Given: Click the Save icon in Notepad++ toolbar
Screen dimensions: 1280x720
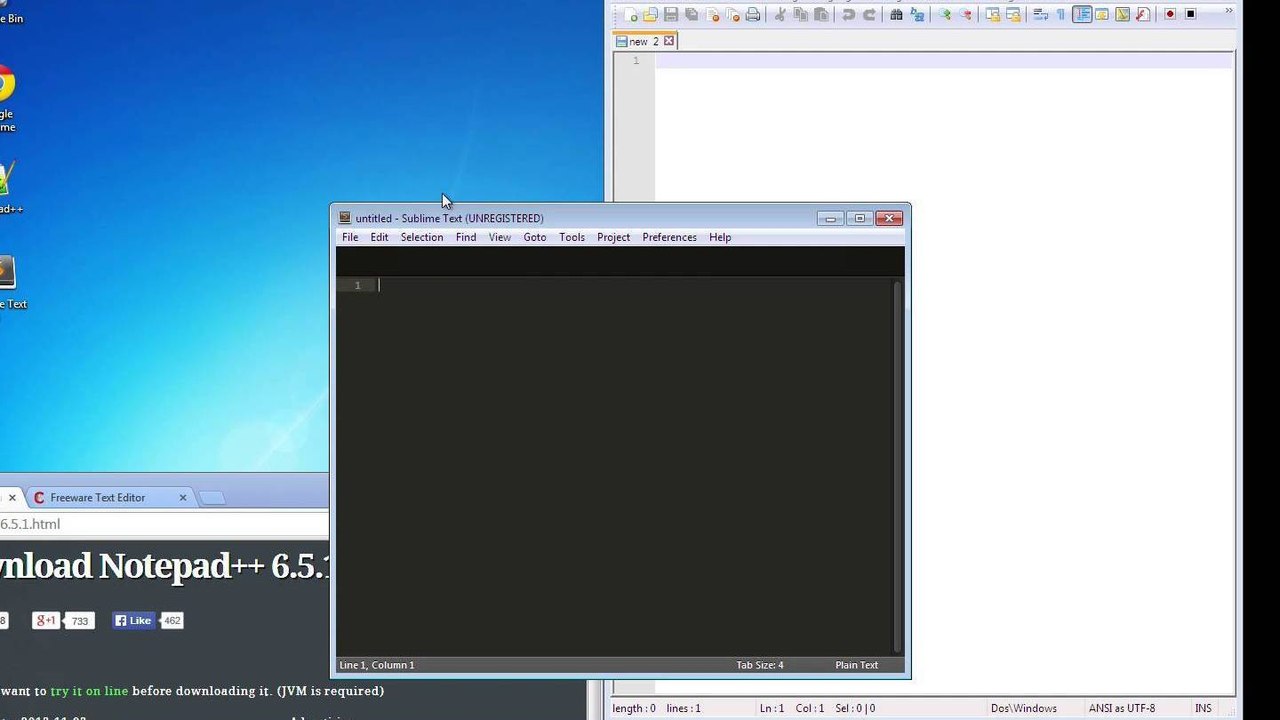Looking at the screenshot, I should tap(671, 14).
